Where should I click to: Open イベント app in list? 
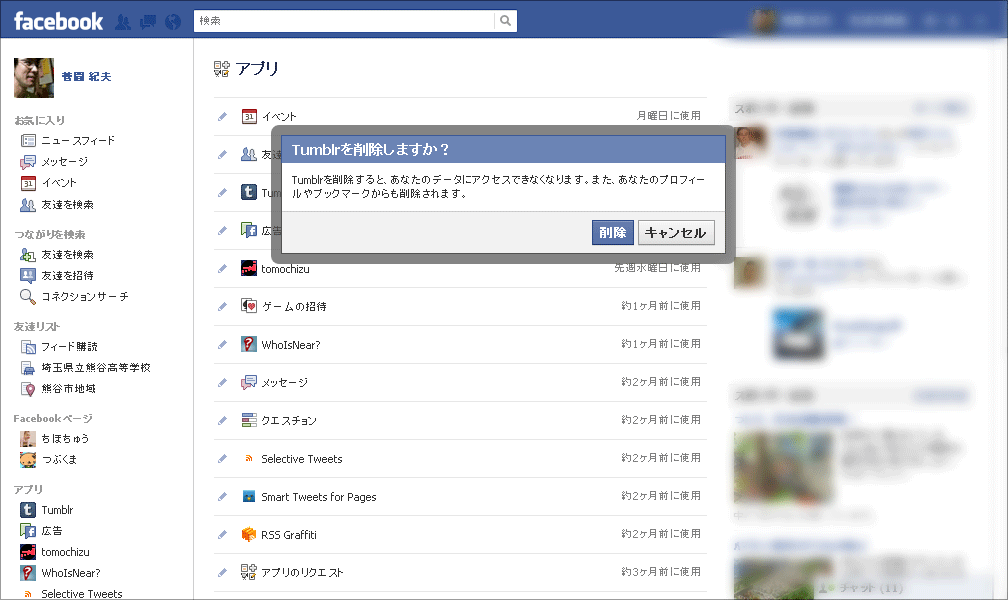click(x=279, y=116)
